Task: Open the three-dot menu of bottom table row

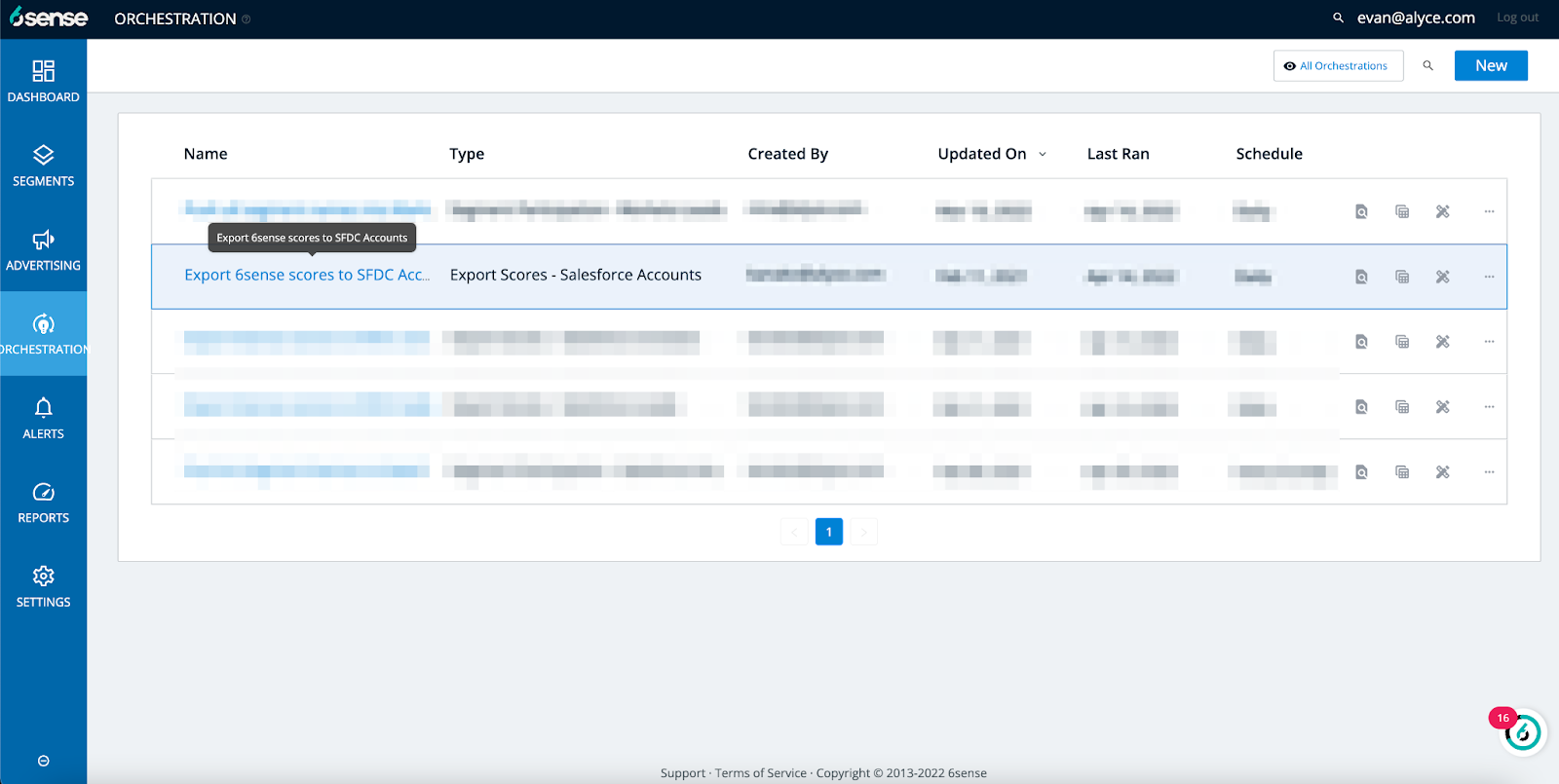Action: tap(1489, 472)
